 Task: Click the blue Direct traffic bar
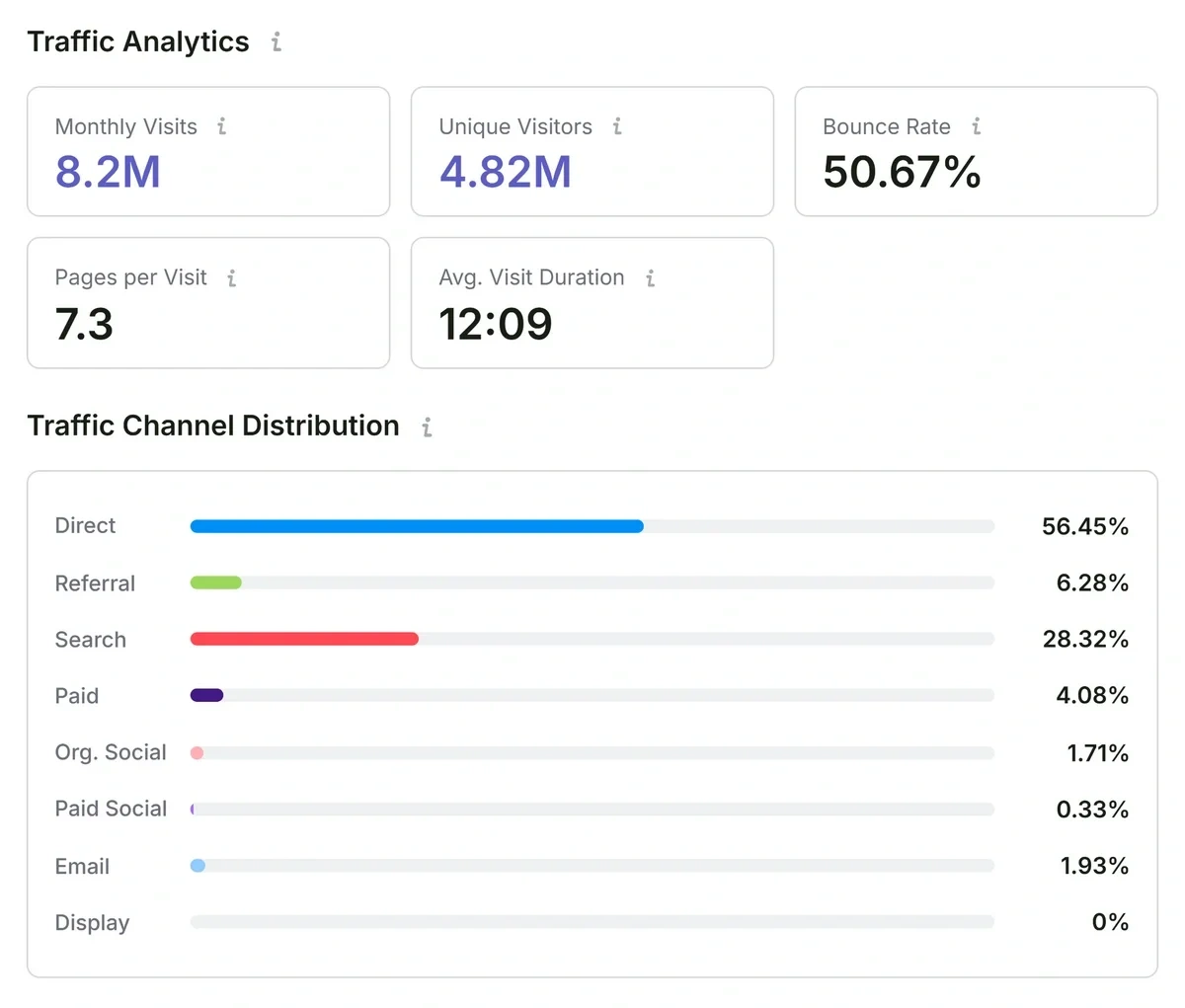pyautogui.click(x=417, y=526)
